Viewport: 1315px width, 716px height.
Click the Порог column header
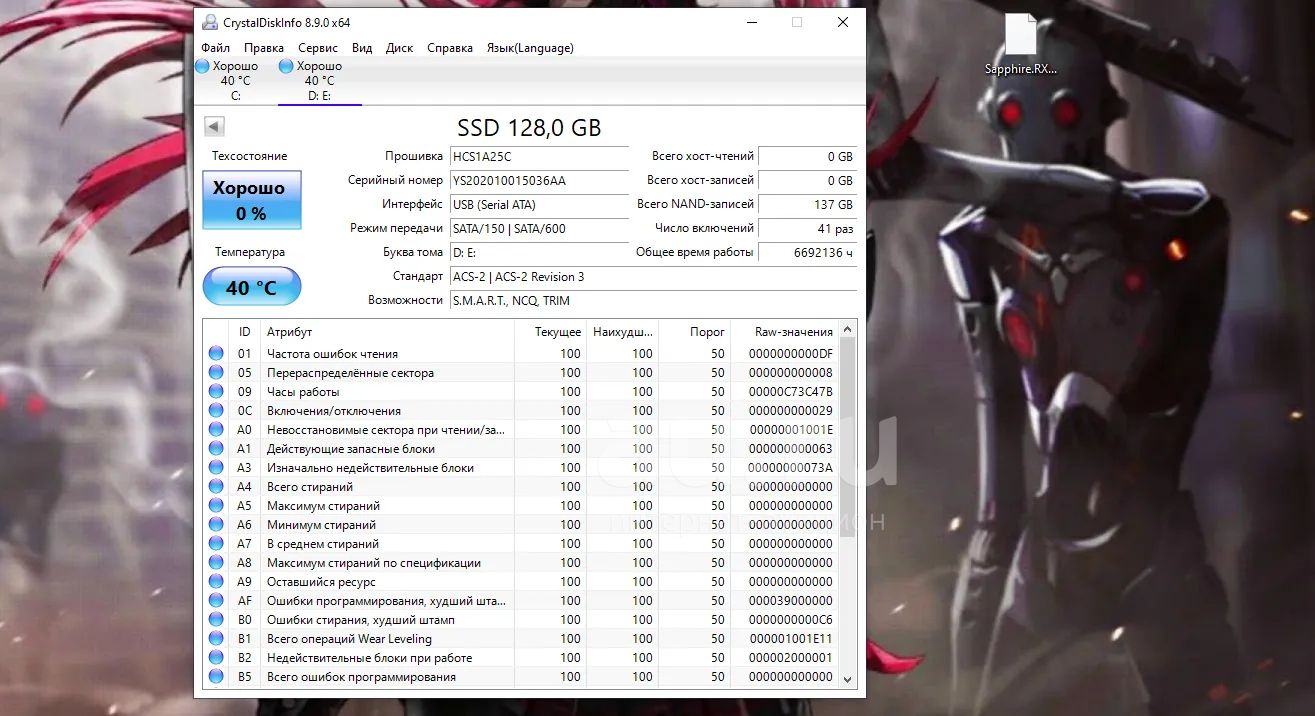click(x=694, y=331)
